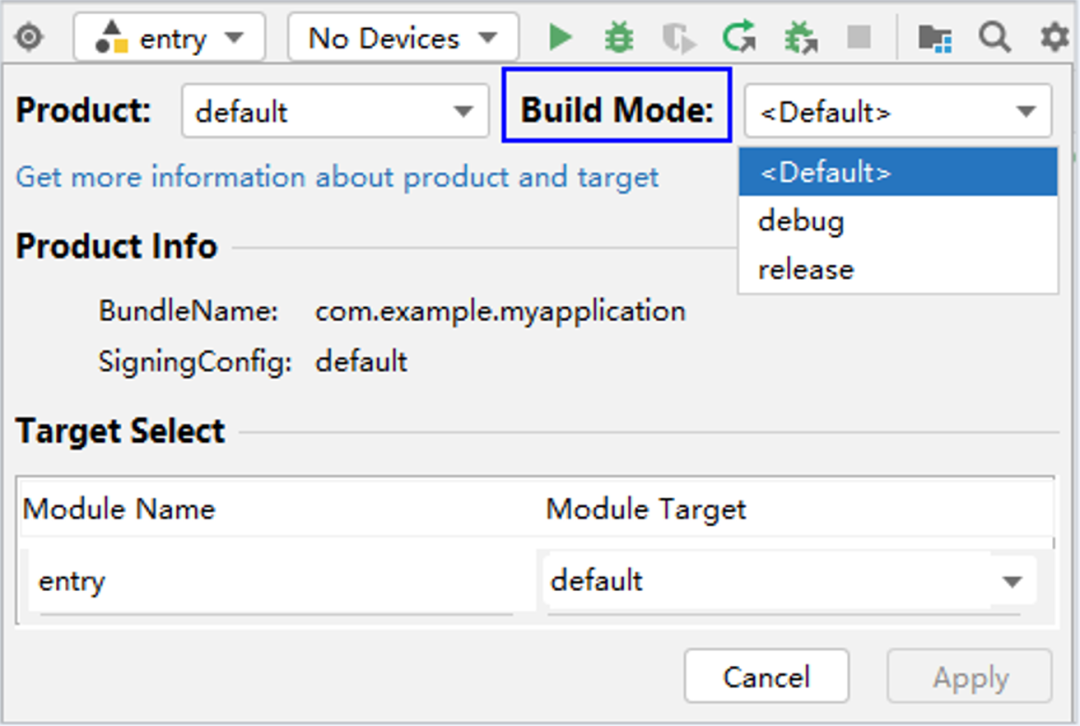Viewport: 1080px width, 726px height.
Task: Click the grayed-out coverage run icon
Action: (679, 39)
